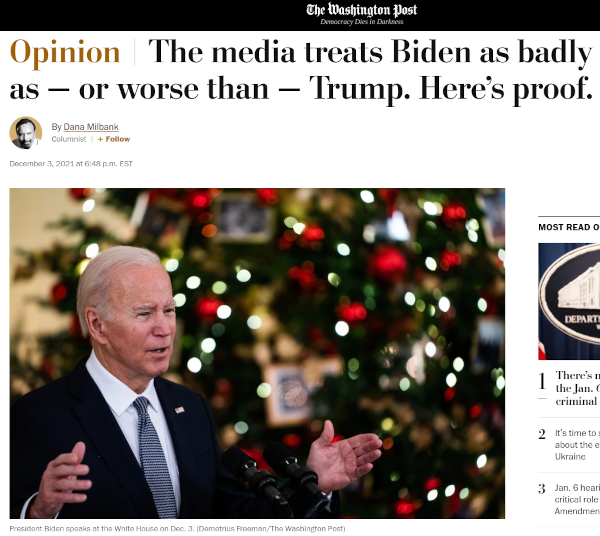The width and height of the screenshot is (600, 536).
Task: Click the Democracy Dies in Darkness tagline
Action: (362, 22)
